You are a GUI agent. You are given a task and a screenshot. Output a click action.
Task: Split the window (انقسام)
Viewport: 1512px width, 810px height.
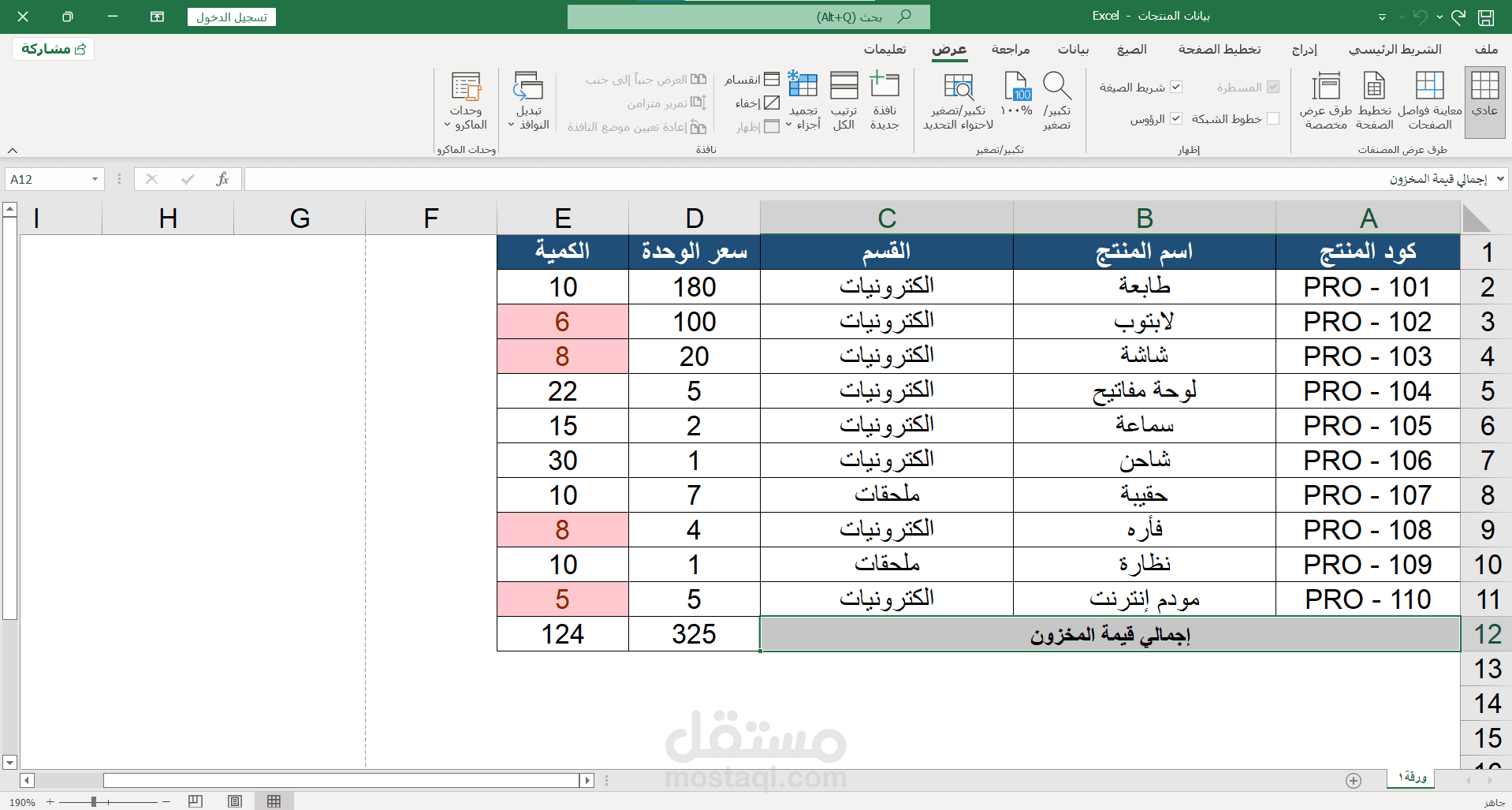pos(751,80)
